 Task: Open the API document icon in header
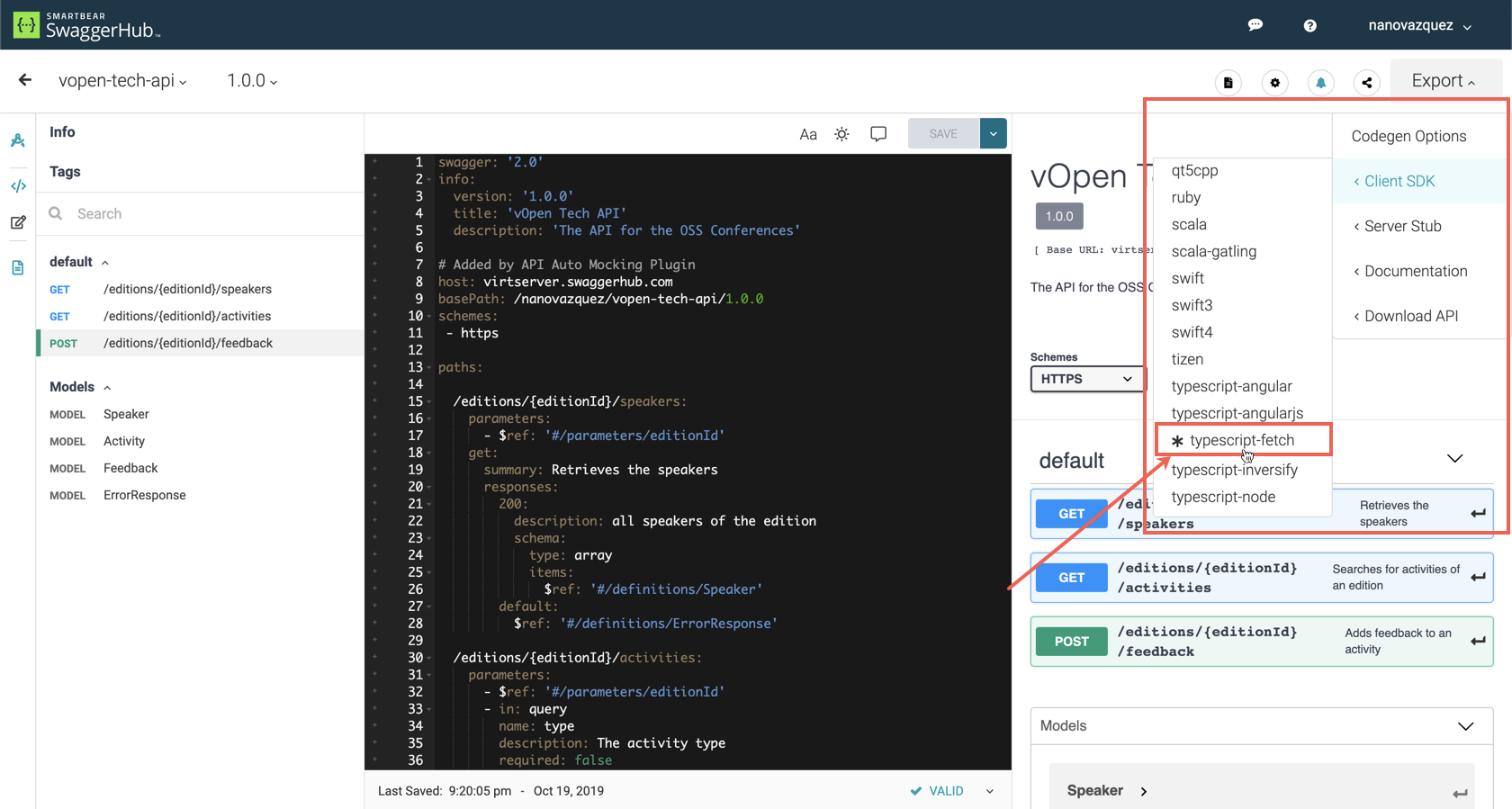click(1228, 83)
